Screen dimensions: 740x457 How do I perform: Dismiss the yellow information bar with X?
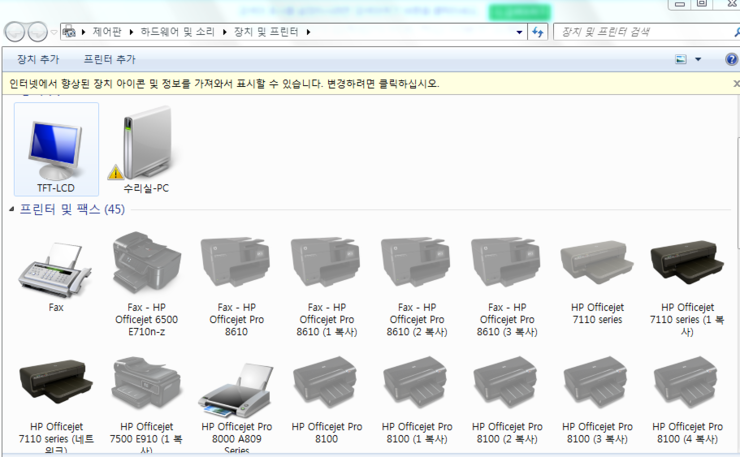click(735, 84)
